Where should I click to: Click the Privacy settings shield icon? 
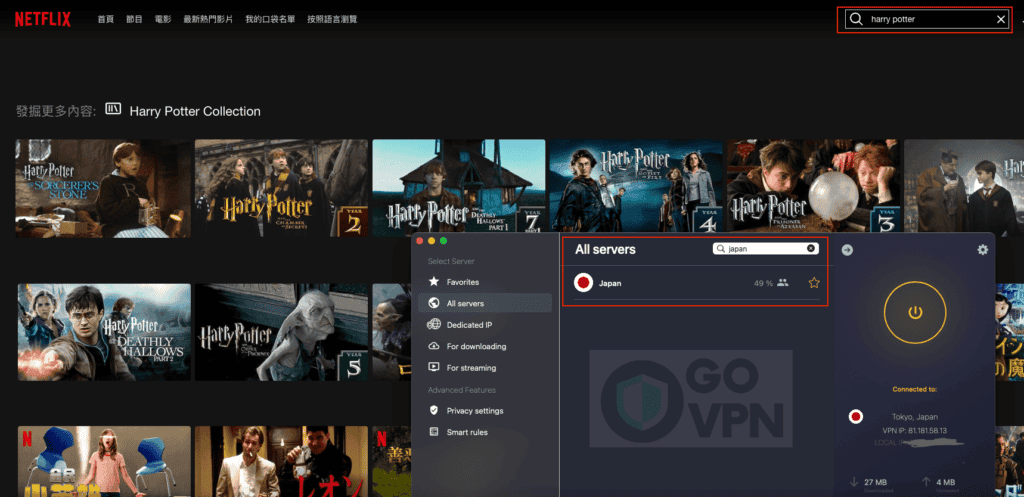point(434,410)
